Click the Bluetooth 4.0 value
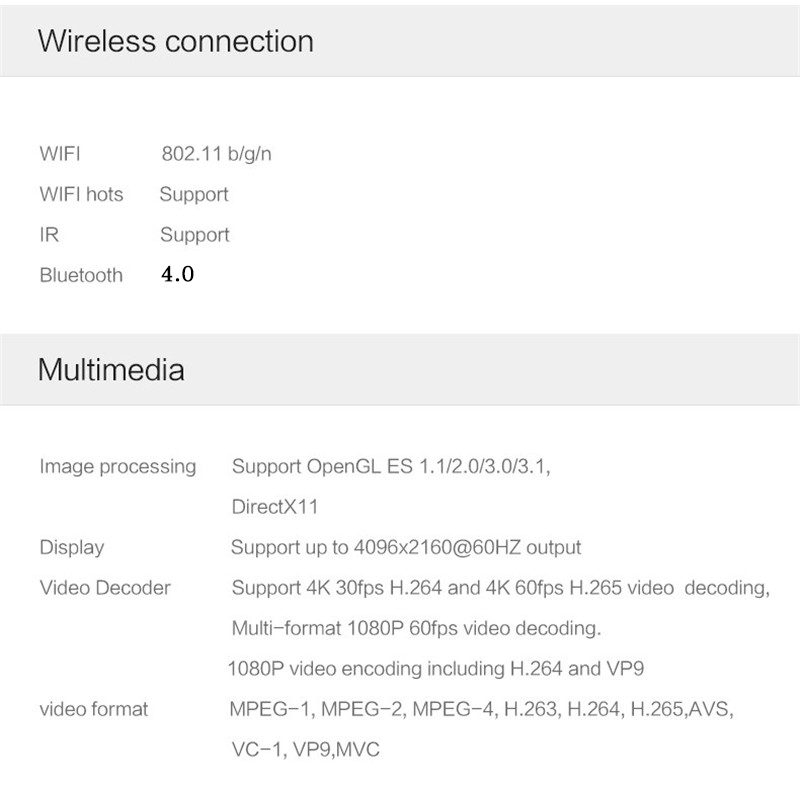Viewport: 800px width, 793px height. 177,274
